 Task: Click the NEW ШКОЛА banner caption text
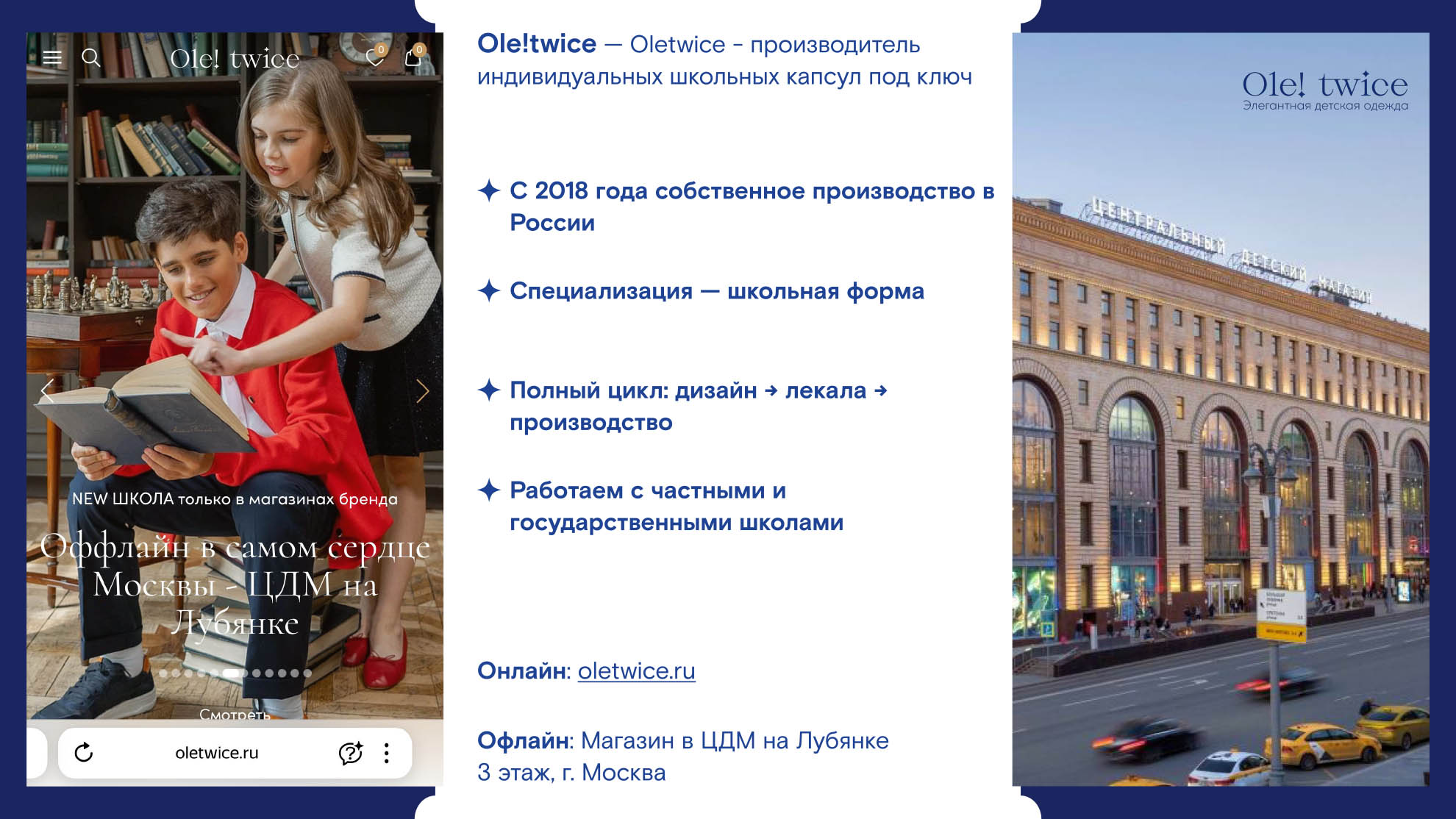tap(235, 499)
